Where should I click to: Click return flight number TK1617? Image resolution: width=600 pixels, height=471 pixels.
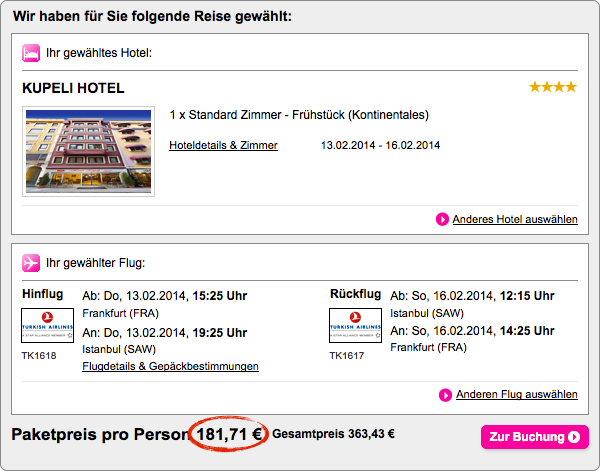click(x=347, y=355)
